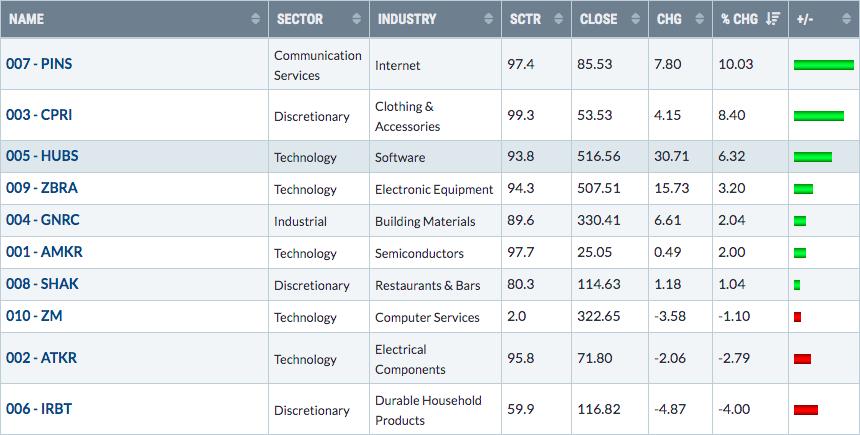Click the SCTR column sort icon

coord(558,19)
